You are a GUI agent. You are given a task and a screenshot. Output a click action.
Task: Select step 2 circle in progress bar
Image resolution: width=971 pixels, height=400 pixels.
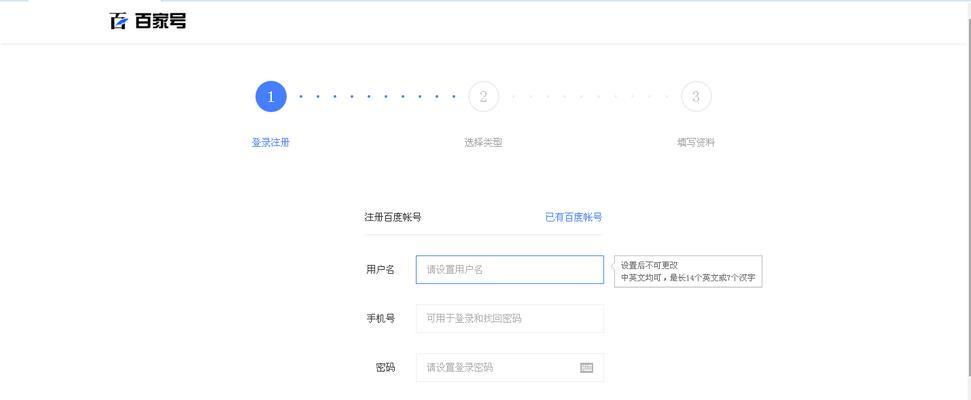484,97
